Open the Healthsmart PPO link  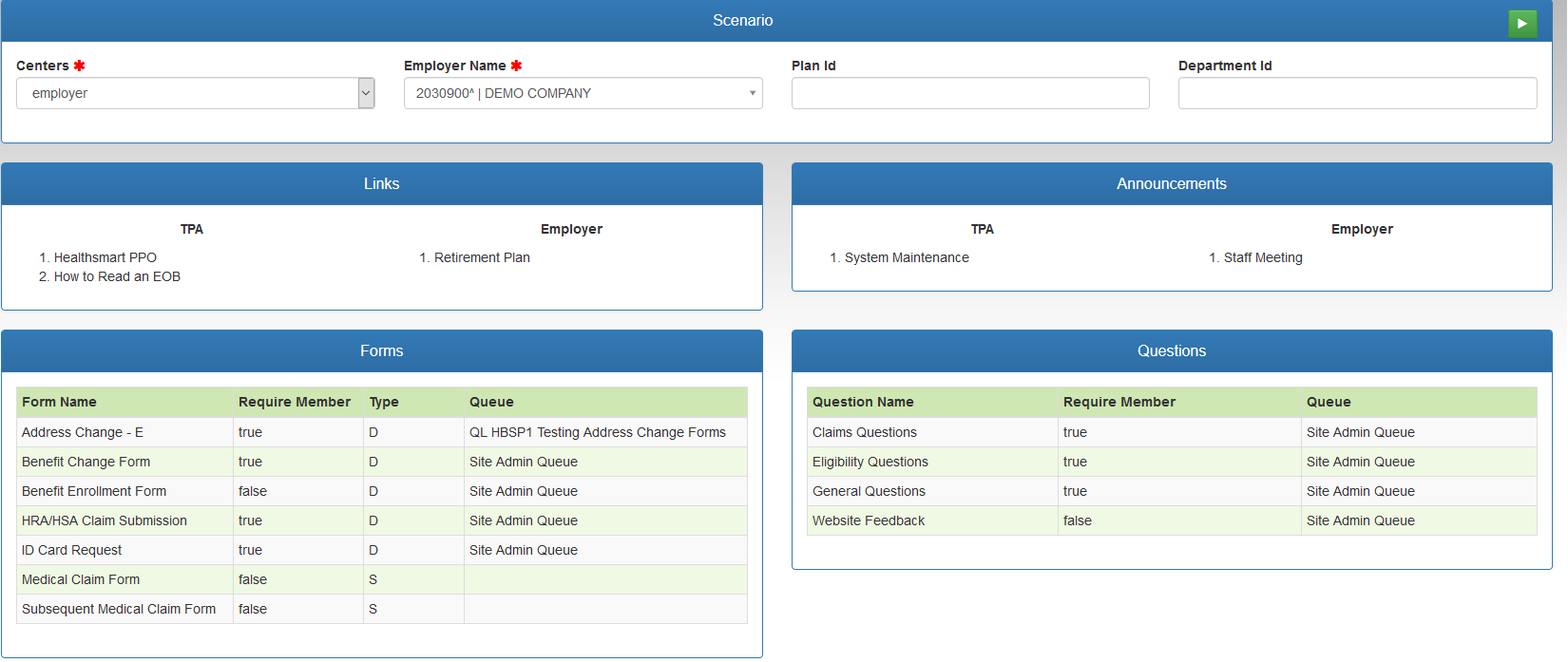point(105,257)
